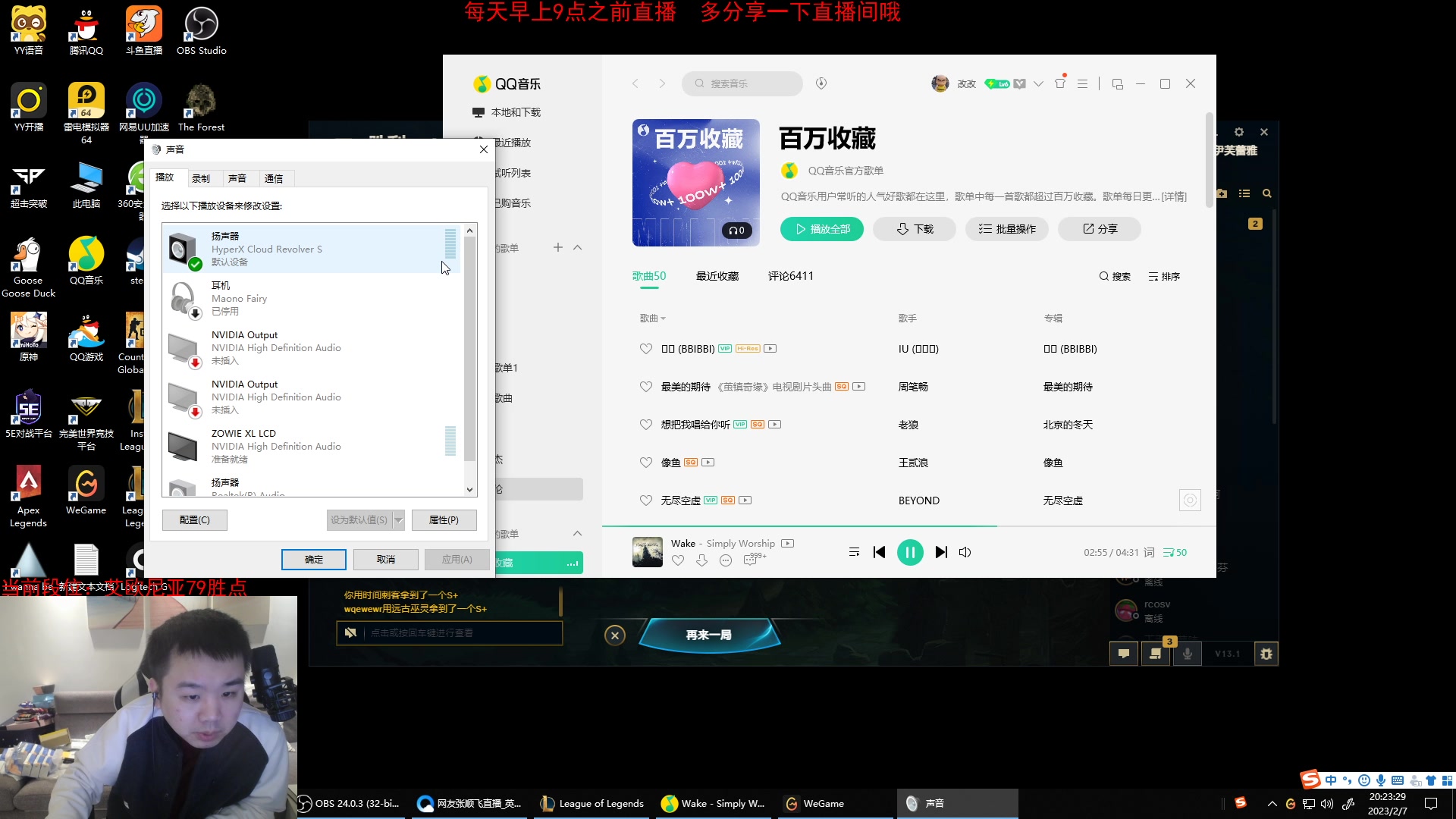Click 确定 in Sound dialog

pos(314,560)
